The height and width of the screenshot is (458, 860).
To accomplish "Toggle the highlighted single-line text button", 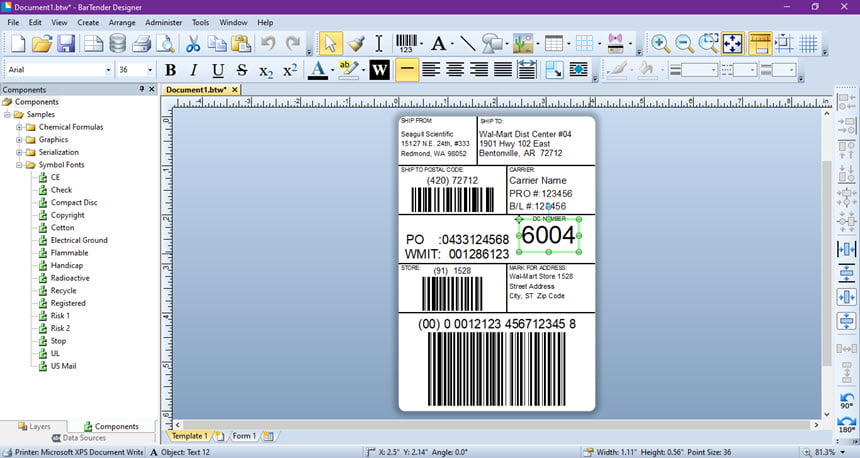I will (406, 70).
